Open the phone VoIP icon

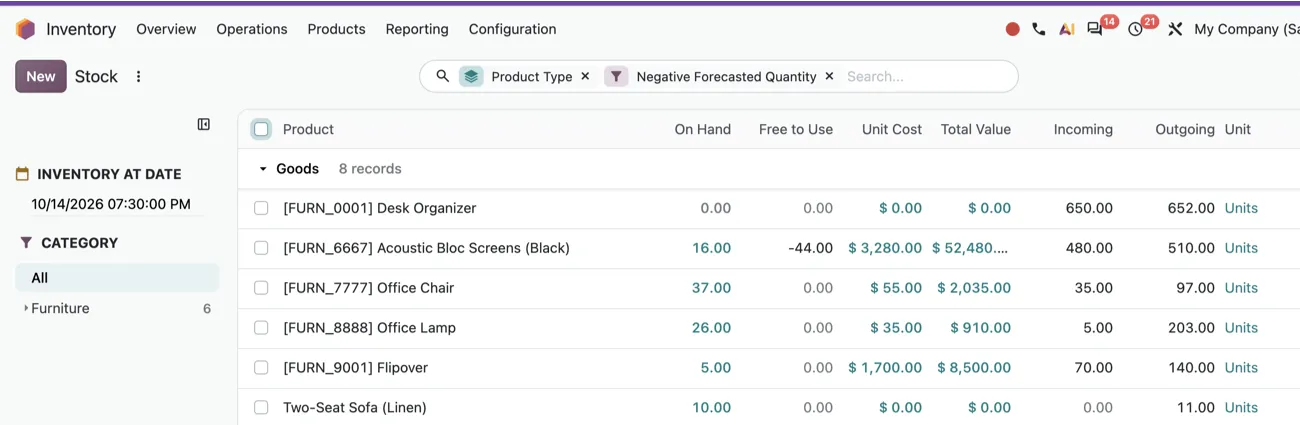pyautogui.click(x=1039, y=29)
